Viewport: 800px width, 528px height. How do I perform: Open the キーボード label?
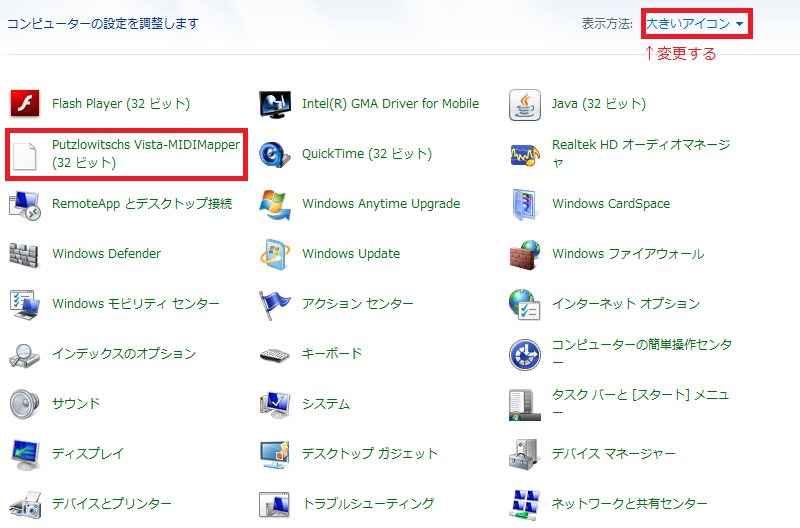[332, 354]
